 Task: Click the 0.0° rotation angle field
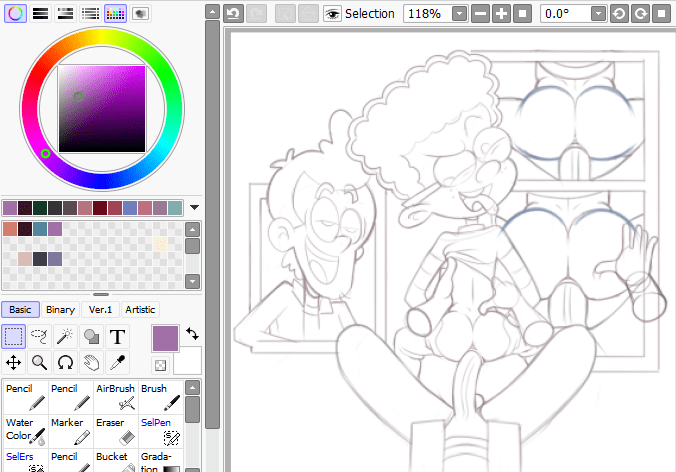tap(566, 14)
